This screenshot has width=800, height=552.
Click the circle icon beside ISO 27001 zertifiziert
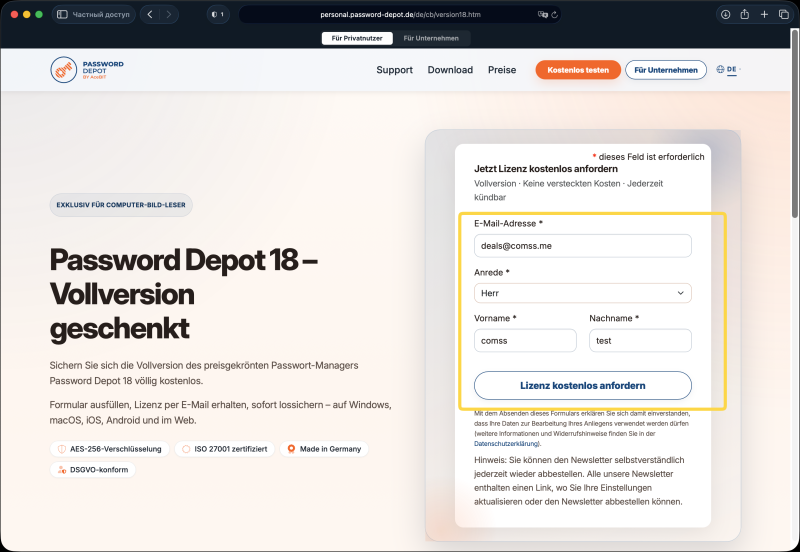click(186, 449)
